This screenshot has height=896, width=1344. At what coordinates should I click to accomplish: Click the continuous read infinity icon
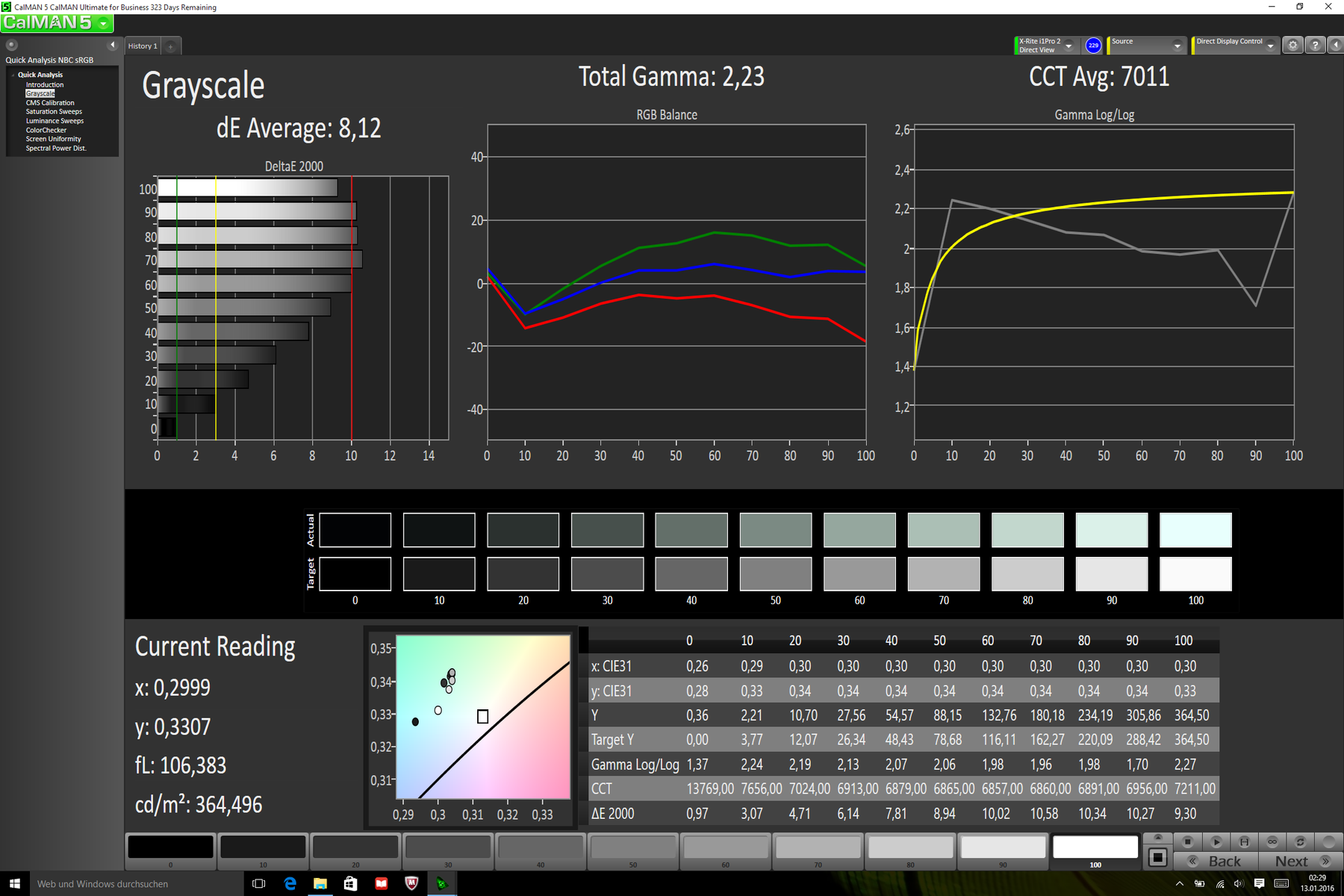pyautogui.click(x=1272, y=841)
